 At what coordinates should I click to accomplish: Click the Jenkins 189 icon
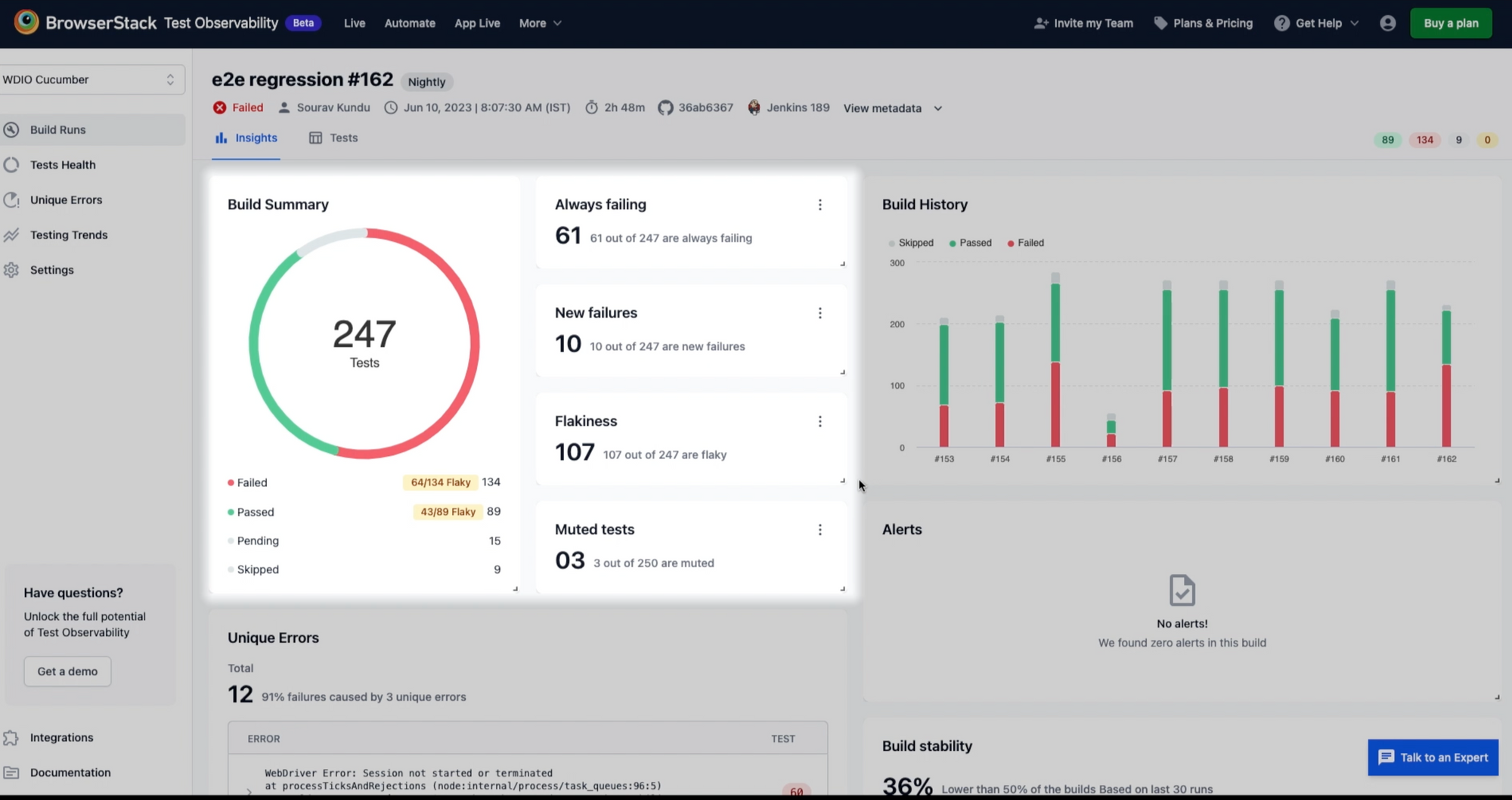tap(754, 107)
